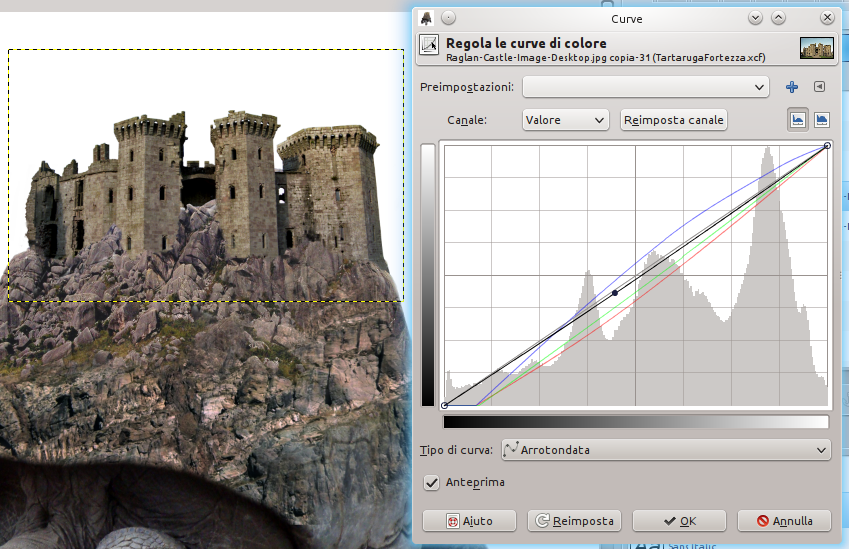Confirm curves with OK button
Screen dimensions: 849x549
pyautogui.click(x=679, y=521)
